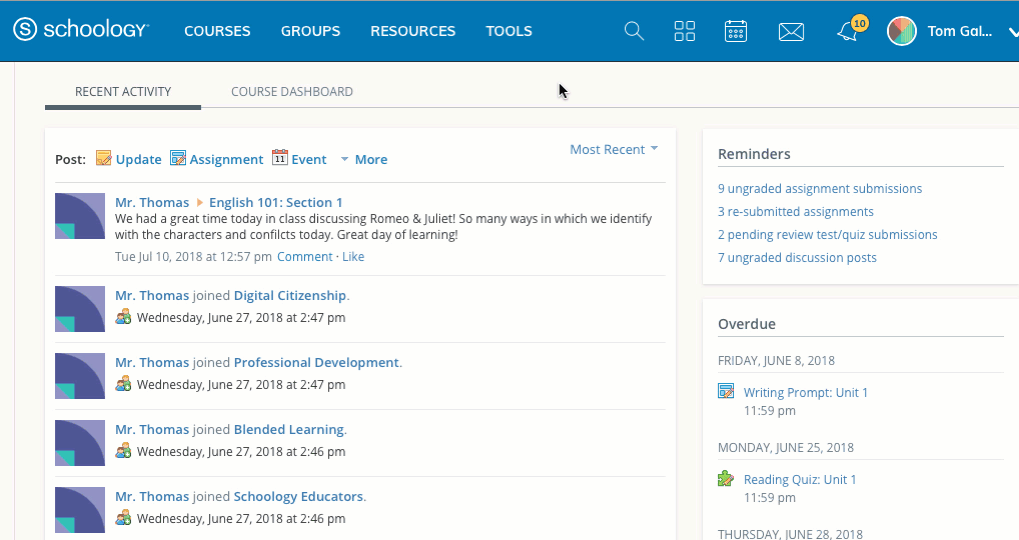Click the Event calendar post icon
Screen dimensions: 1019x540
click(280, 159)
